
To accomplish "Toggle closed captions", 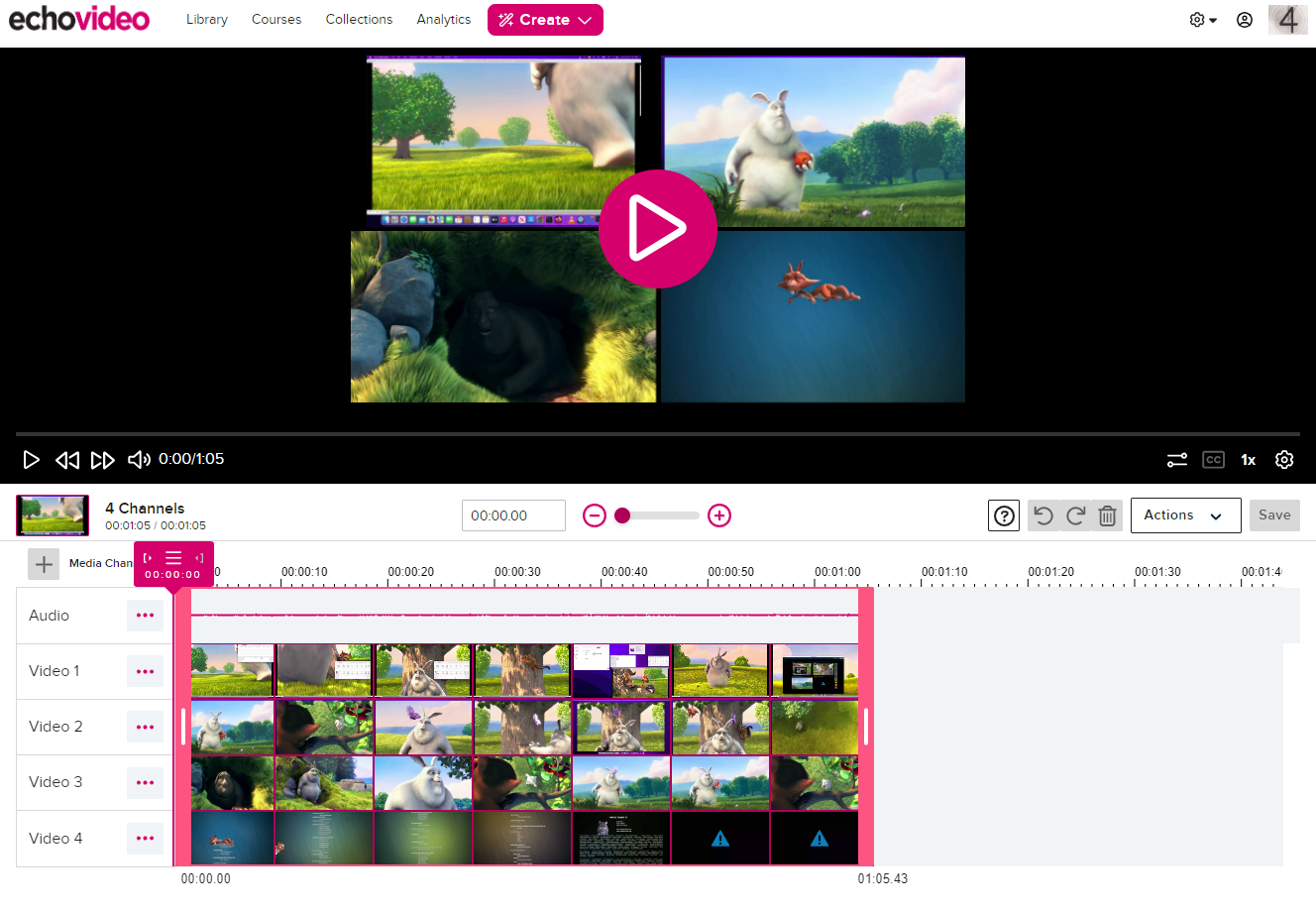I will [1213, 460].
